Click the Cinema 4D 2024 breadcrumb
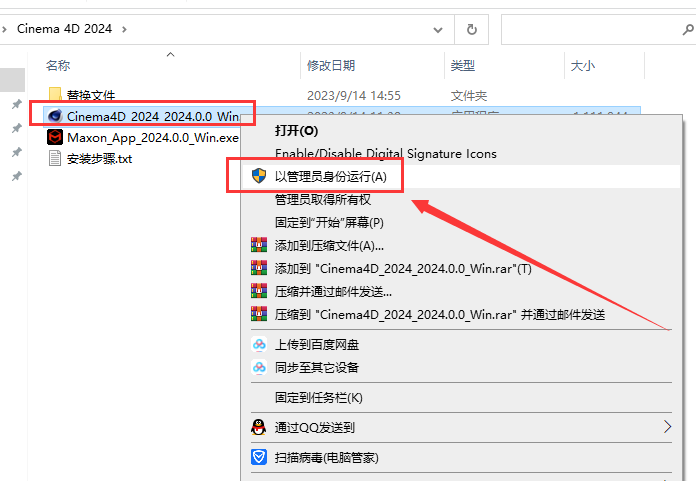This screenshot has height=481, width=696. pos(64,29)
